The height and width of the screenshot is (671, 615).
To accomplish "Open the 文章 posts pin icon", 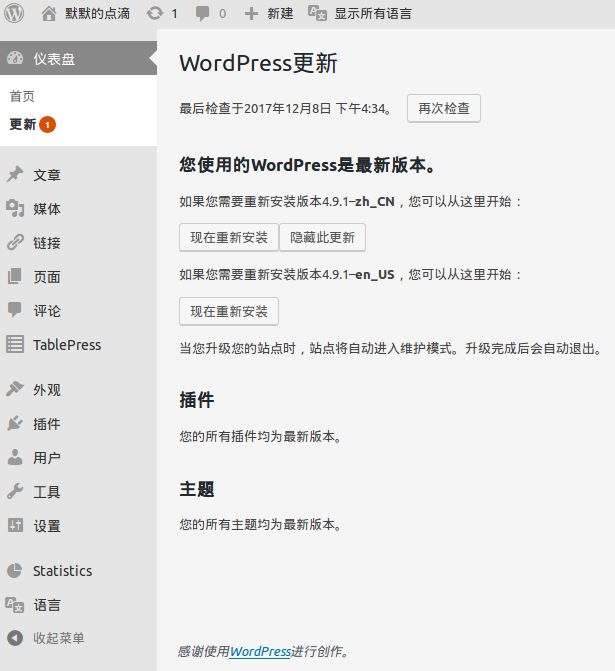I will (x=15, y=175).
